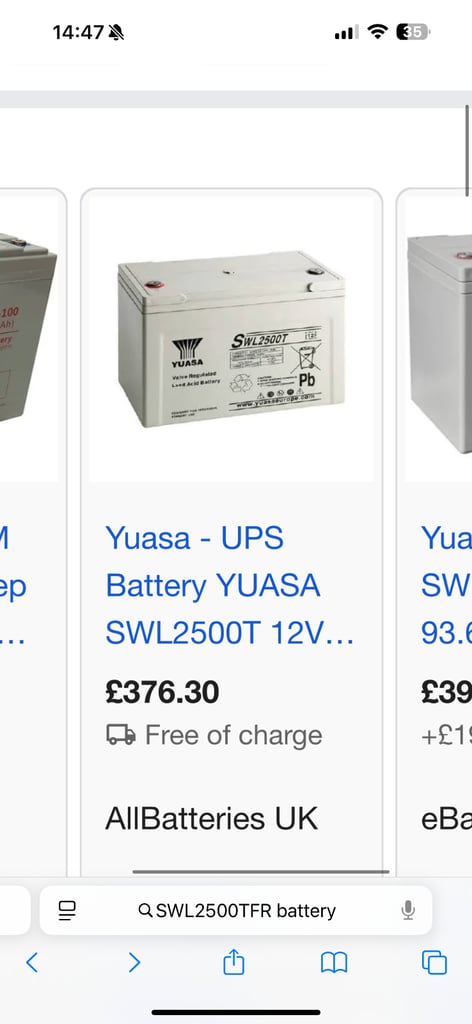Open the bookmarks book icon
The width and height of the screenshot is (472, 1024).
tap(334, 963)
